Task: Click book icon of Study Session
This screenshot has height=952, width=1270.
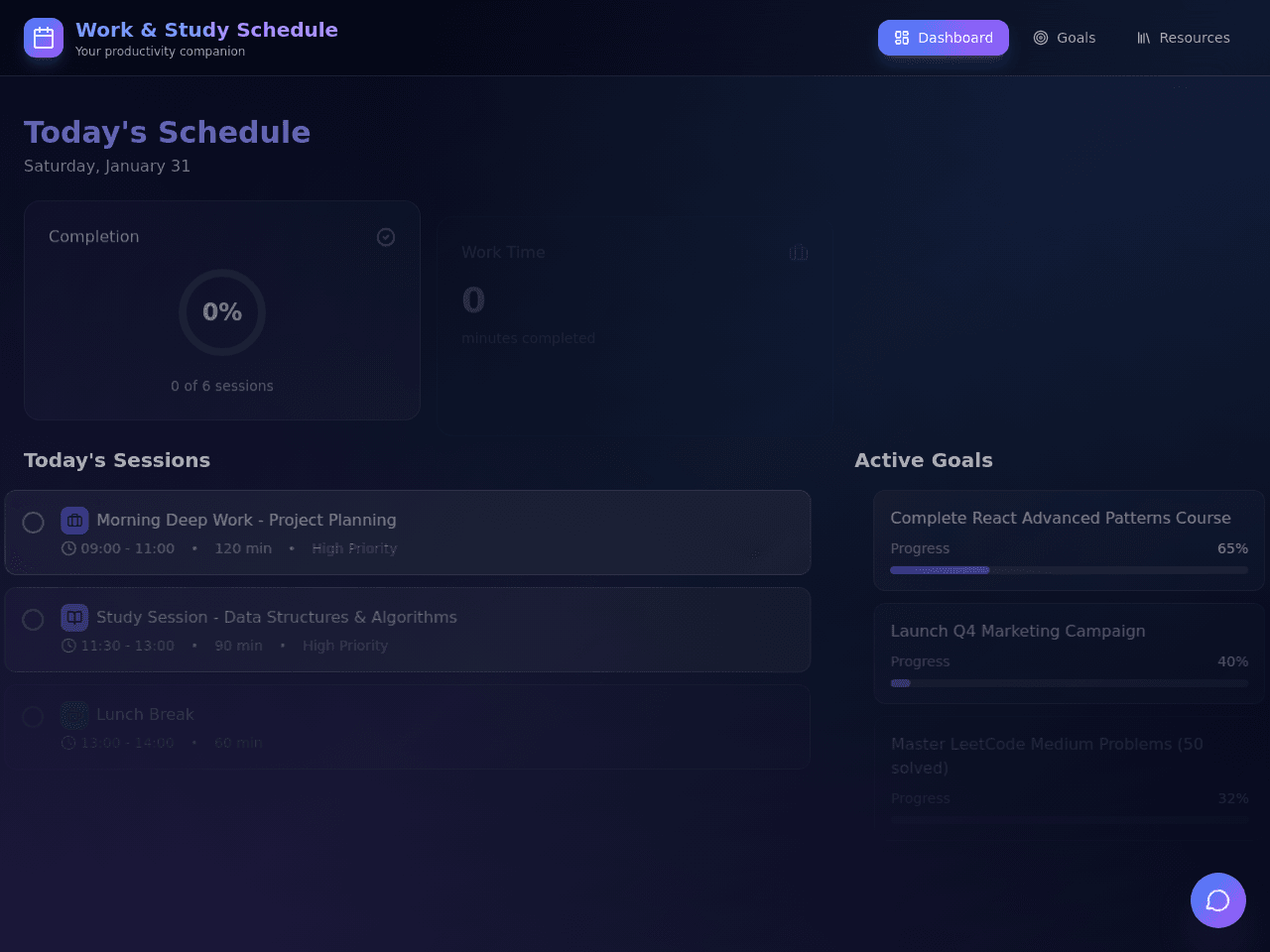Action: pos(74,618)
